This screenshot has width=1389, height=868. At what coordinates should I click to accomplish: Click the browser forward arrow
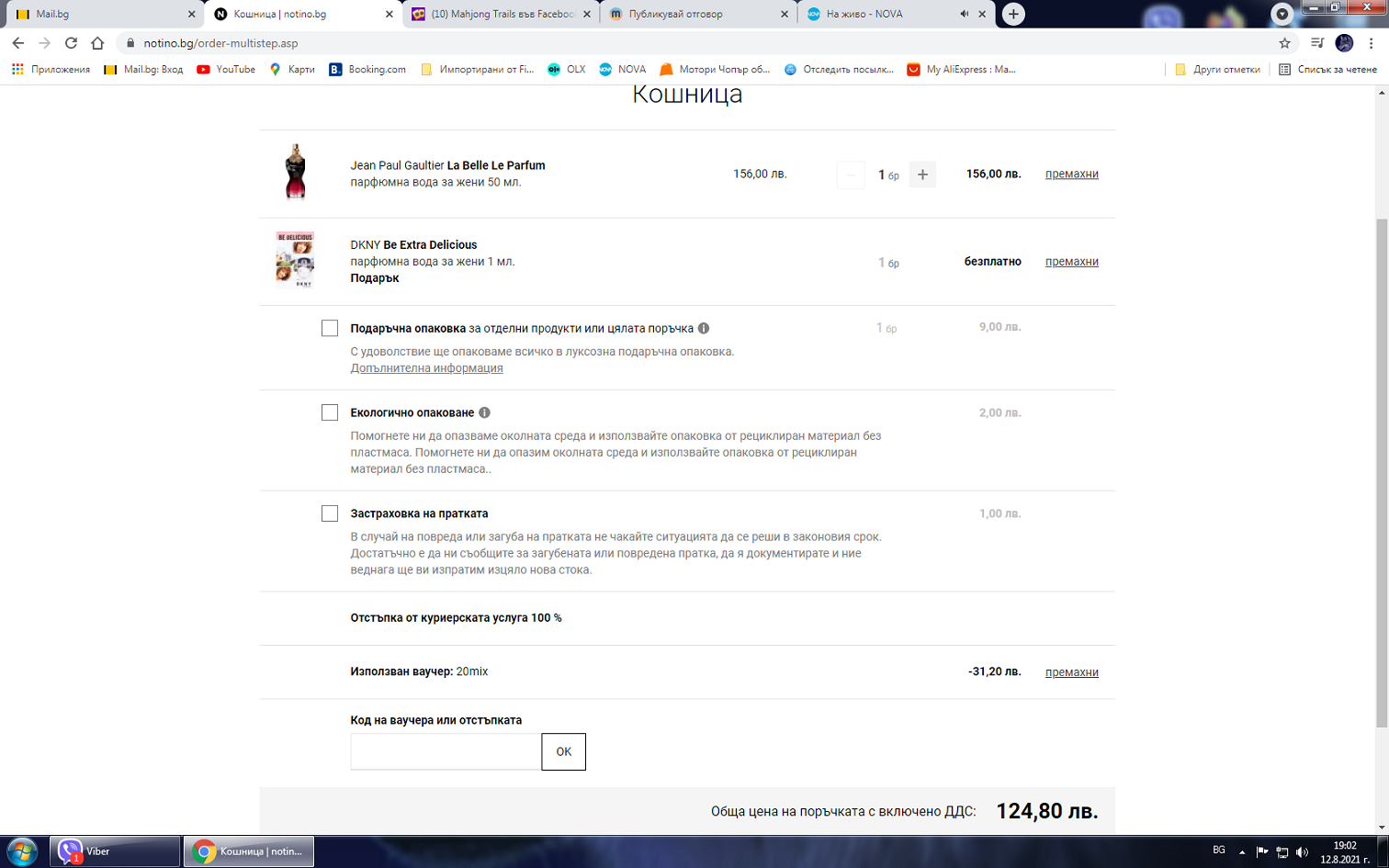(44, 43)
